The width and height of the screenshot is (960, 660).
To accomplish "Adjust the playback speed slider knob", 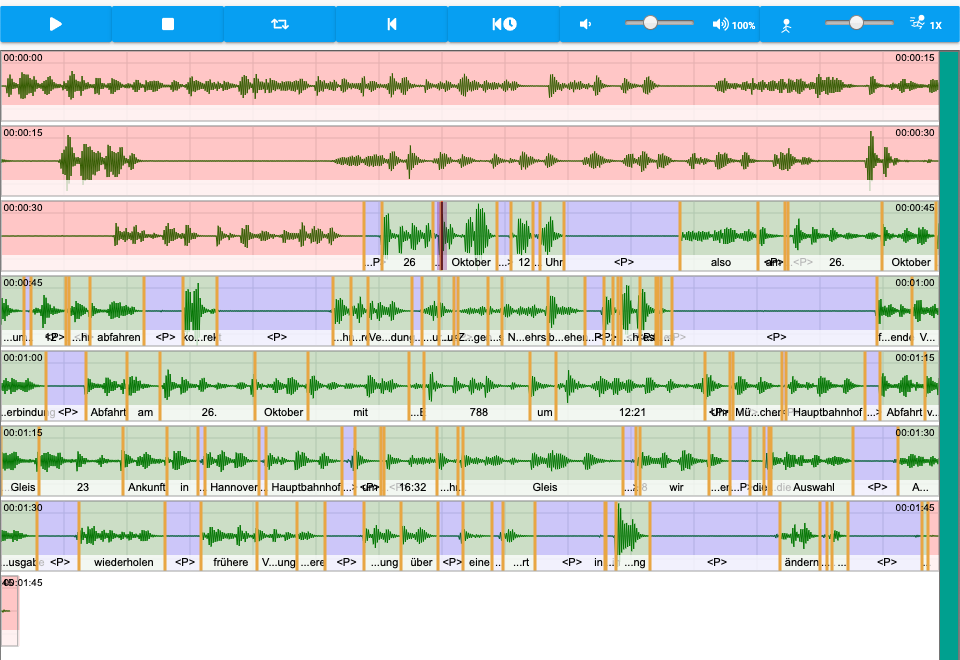I will [856, 23].
